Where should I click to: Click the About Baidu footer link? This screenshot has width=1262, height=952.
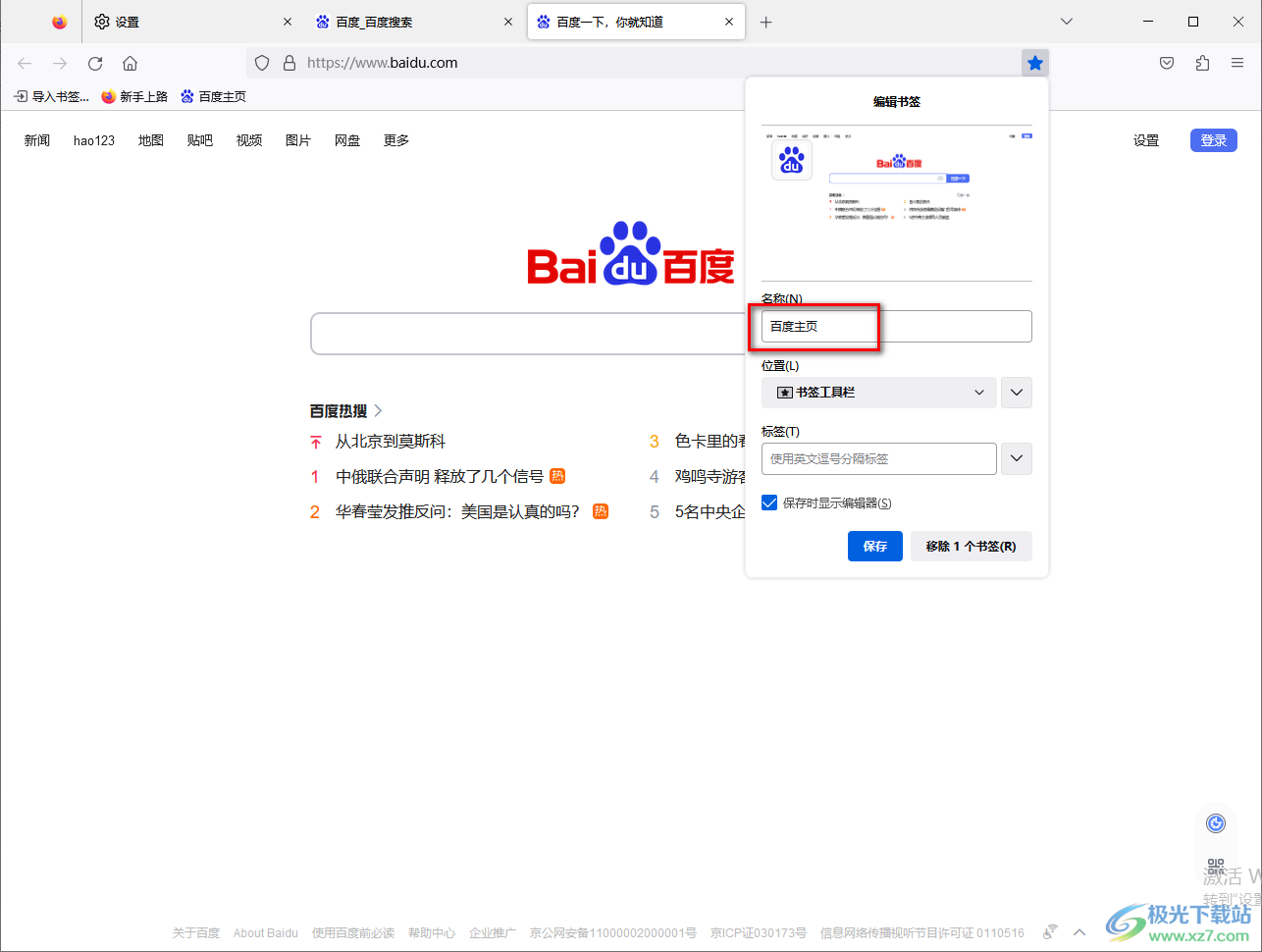(266, 933)
